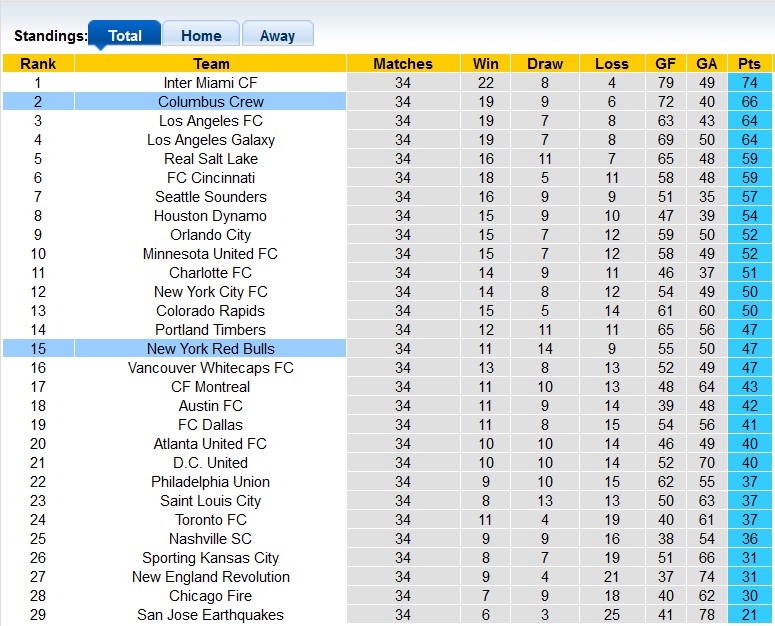This screenshot has height=626, width=775.
Task: Click the Inter Miami CF team link
Action: [211, 83]
